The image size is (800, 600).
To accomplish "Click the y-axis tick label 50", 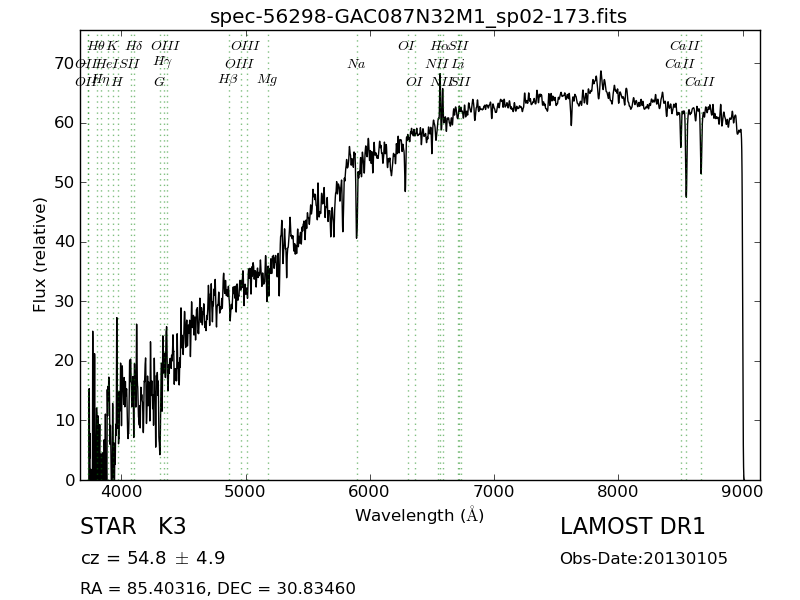I will coord(64,183).
